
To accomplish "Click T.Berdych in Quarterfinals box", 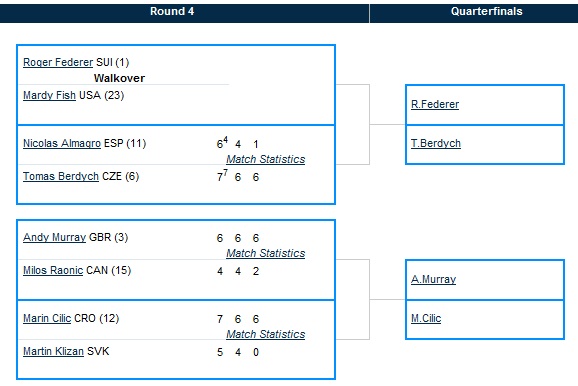I will click(x=436, y=143).
